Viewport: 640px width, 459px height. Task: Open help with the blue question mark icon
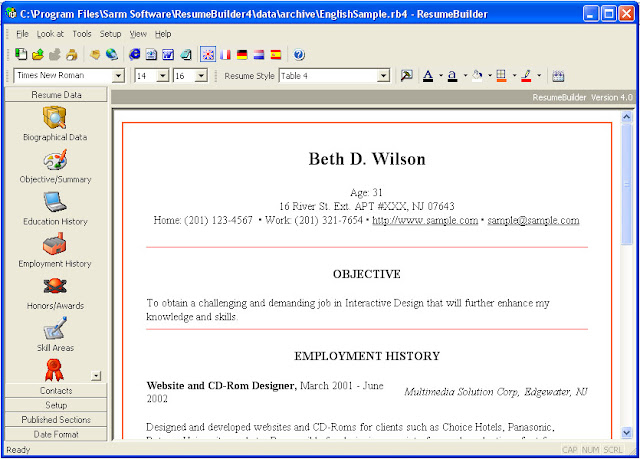click(299, 54)
